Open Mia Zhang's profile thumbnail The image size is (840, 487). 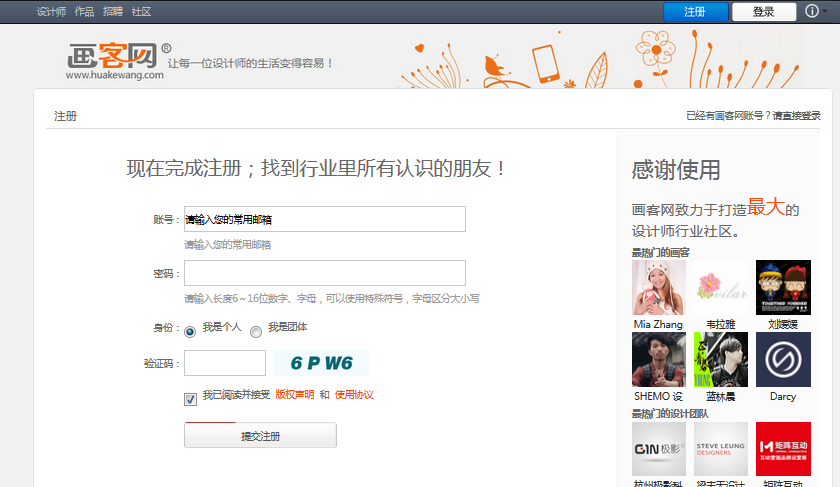[x=659, y=288]
